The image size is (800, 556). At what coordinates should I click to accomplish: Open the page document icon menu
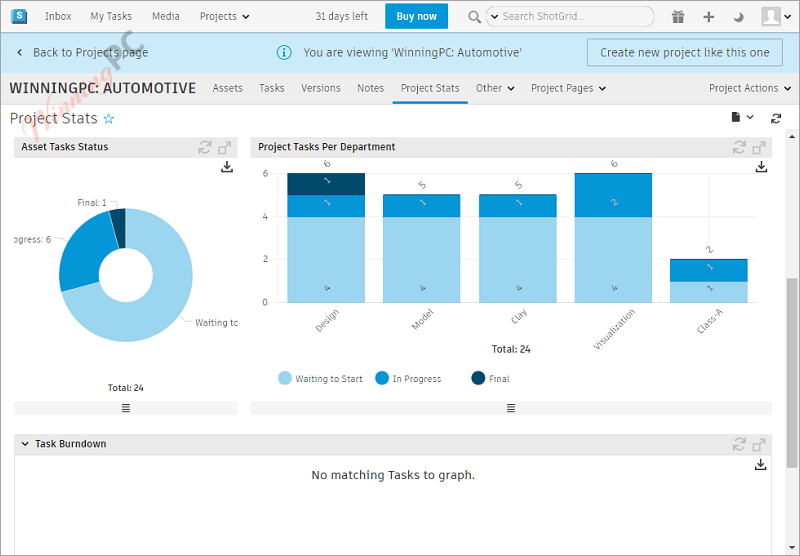[742, 117]
